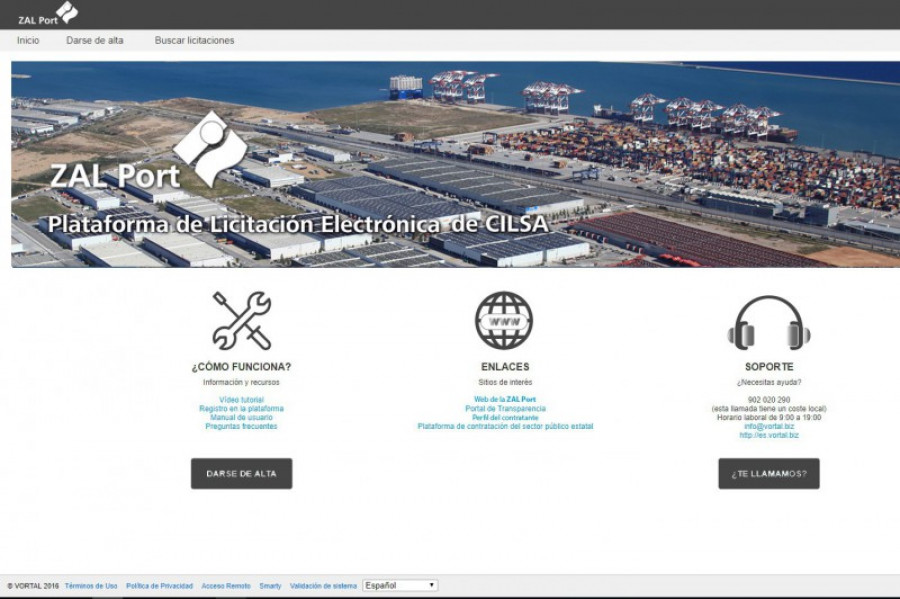Open the Video tutorial link
The width and height of the screenshot is (900, 599).
pos(242,400)
